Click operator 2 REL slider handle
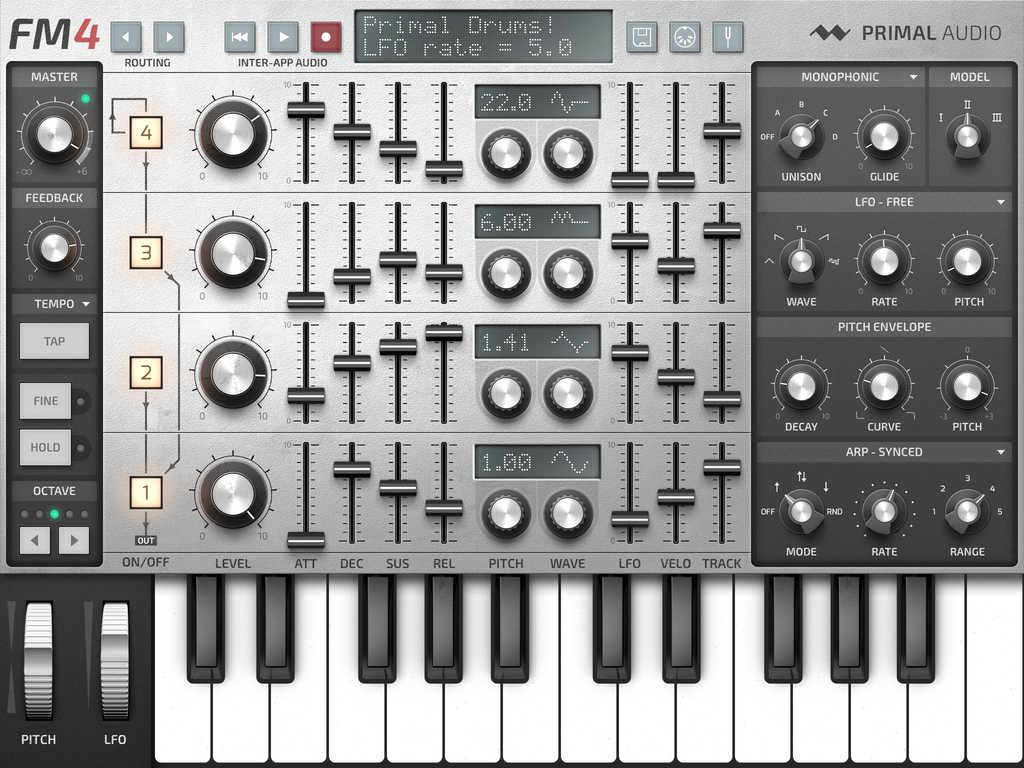This screenshot has height=768, width=1024. [x=444, y=333]
